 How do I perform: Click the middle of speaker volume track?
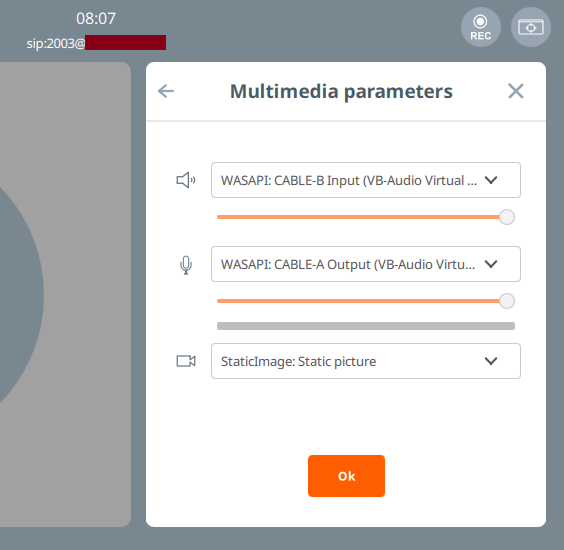365,217
